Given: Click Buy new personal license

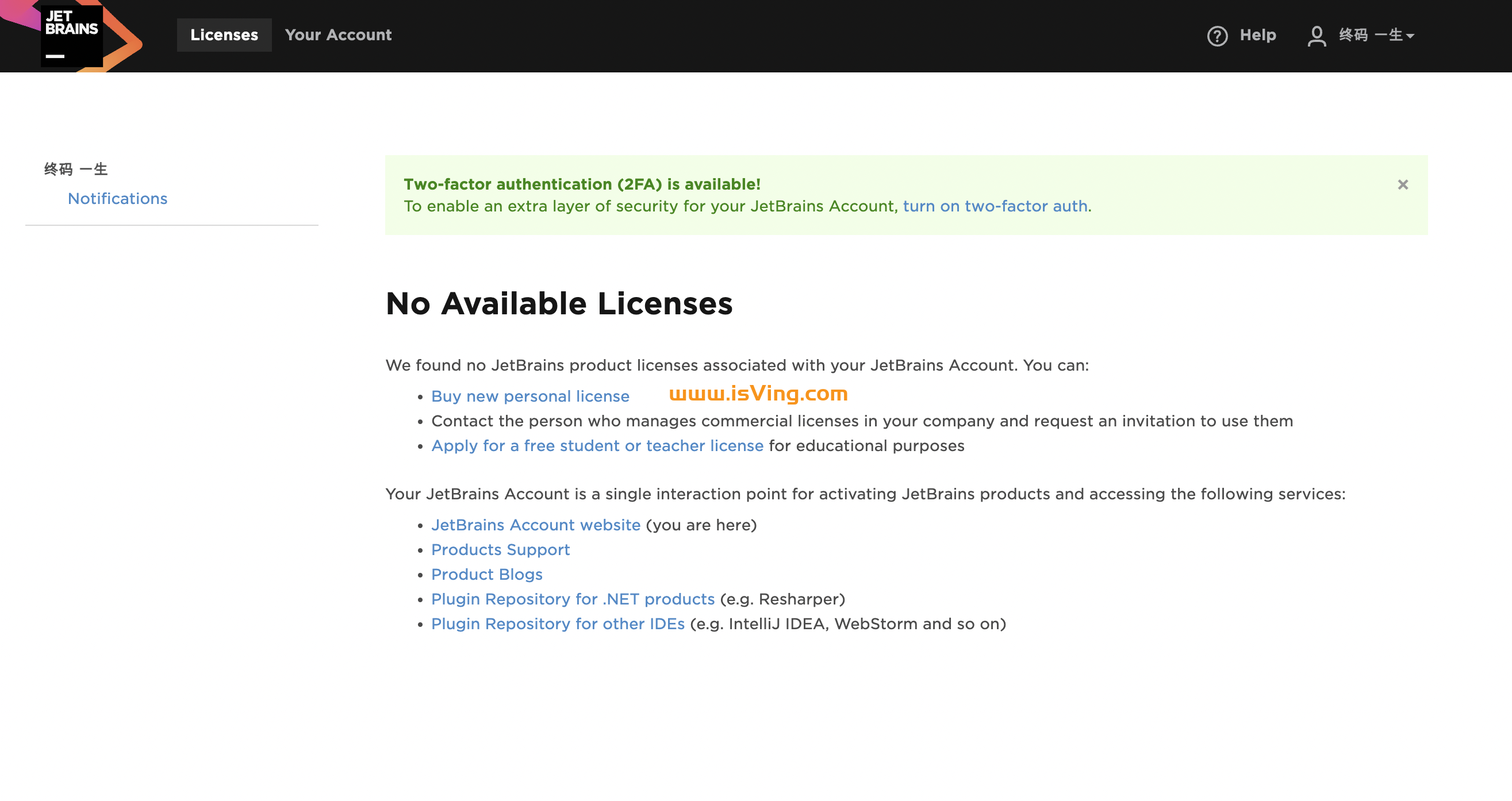Looking at the screenshot, I should tap(530, 396).
